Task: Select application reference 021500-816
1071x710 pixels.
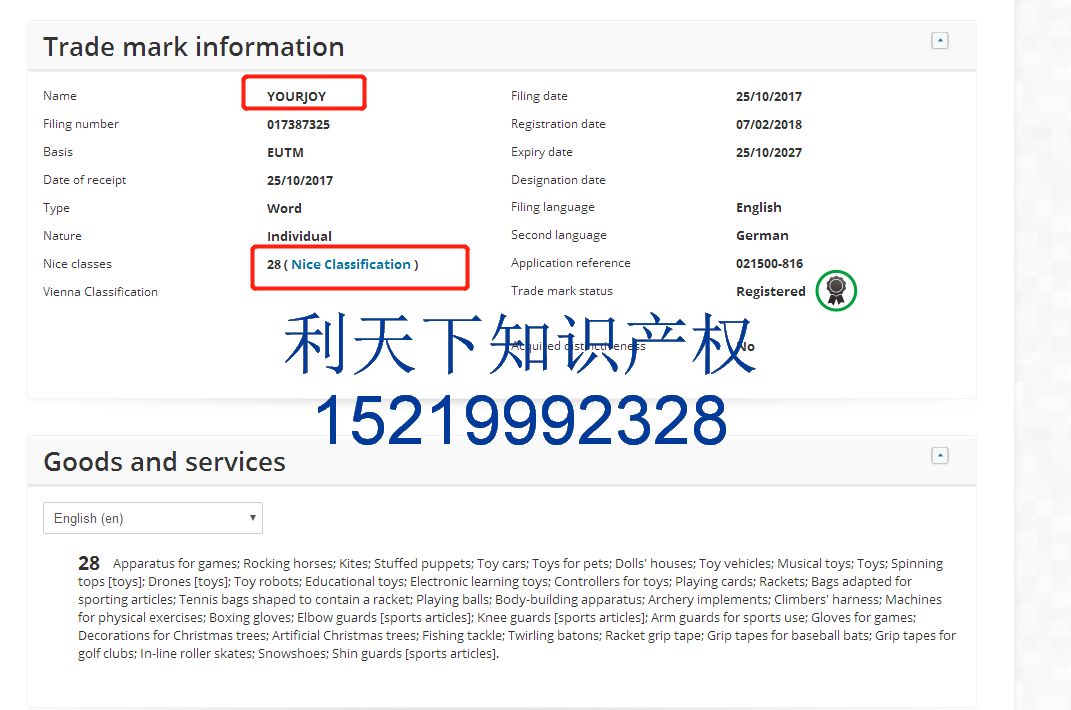Action: 770,264
